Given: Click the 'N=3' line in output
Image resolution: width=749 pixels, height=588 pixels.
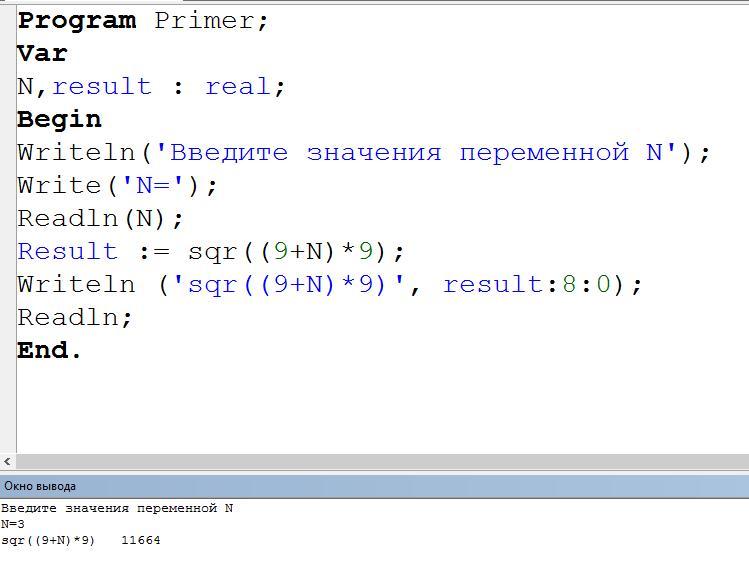Looking at the screenshot, I should click(13, 524).
